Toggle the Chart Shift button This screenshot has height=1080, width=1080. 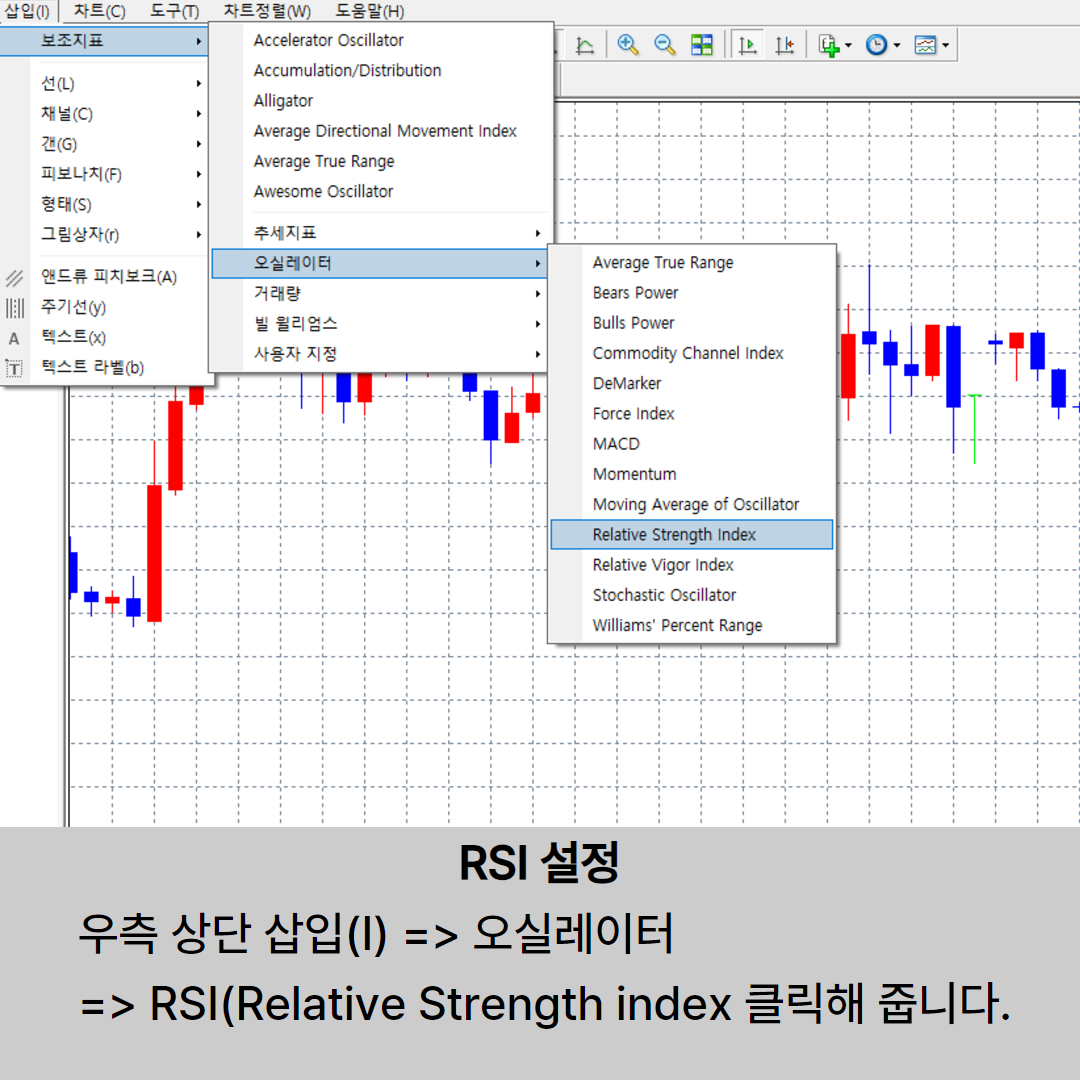click(785, 45)
